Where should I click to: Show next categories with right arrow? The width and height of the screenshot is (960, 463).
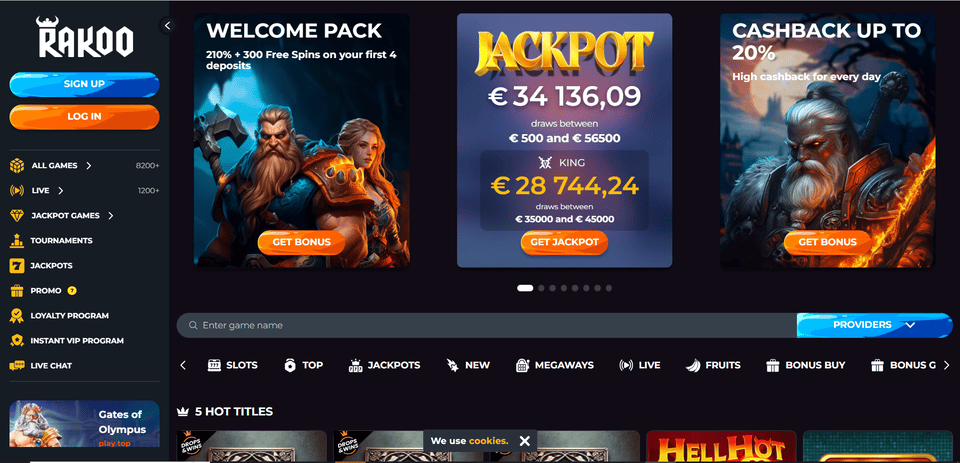click(947, 365)
